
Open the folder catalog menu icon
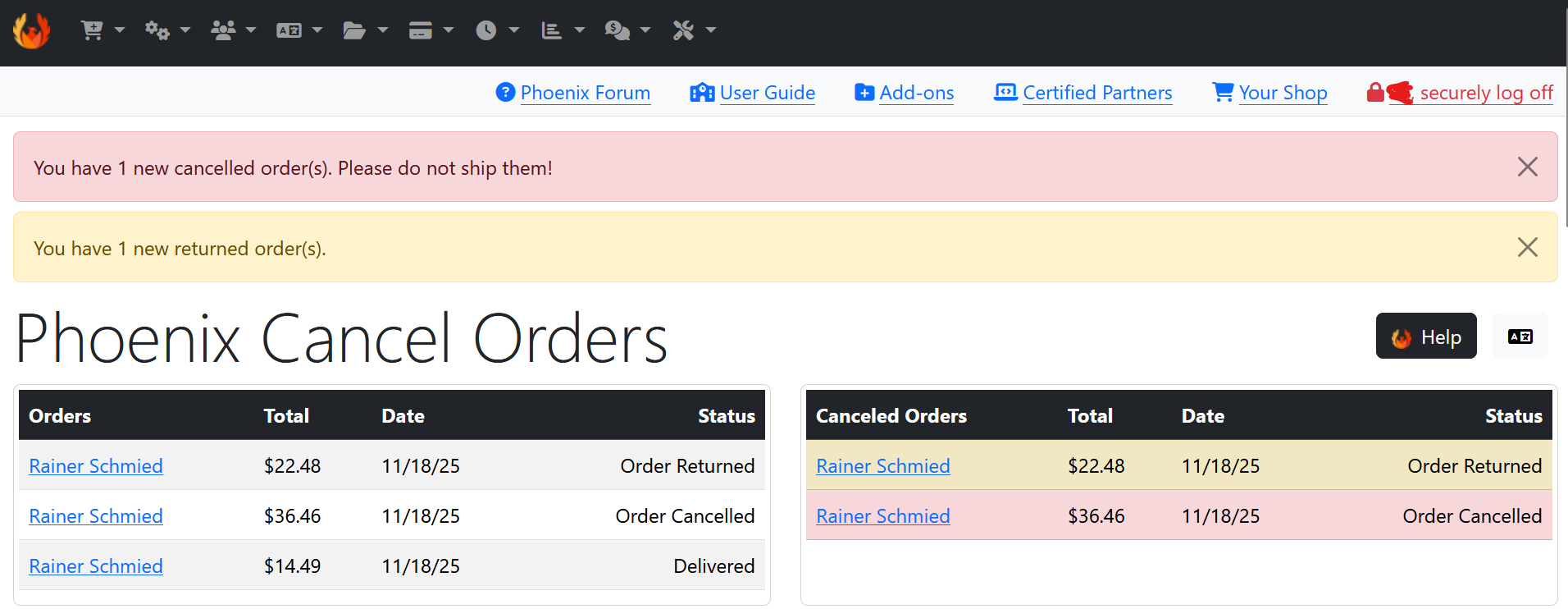pos(365,30)
